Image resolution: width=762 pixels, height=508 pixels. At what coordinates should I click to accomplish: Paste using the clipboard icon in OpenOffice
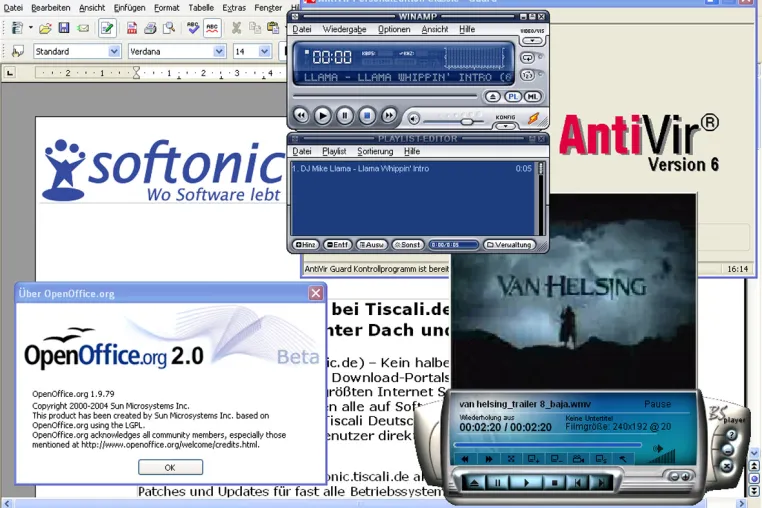[273, 28]
